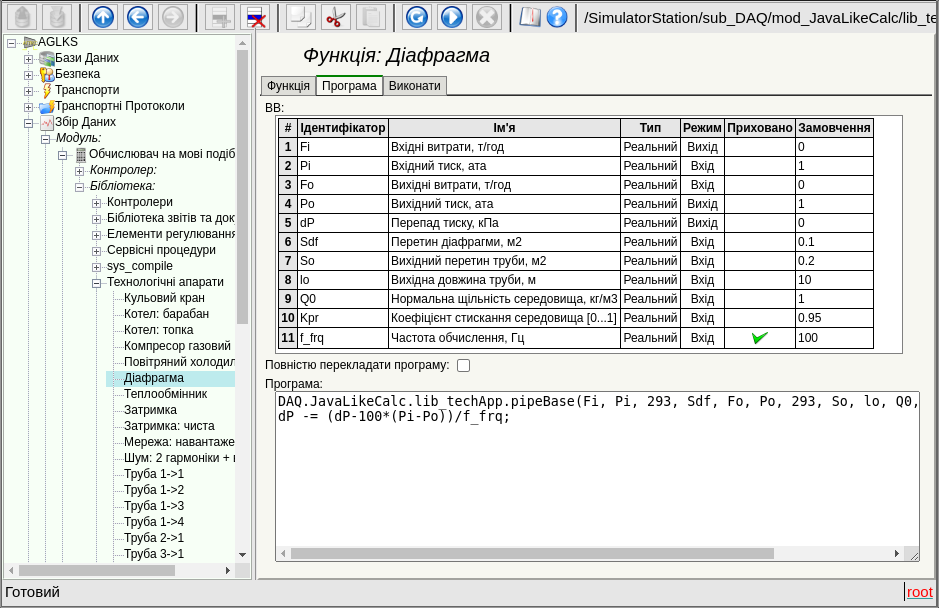Click the 'root' user link
939x608 pixels.
coord(919,592)
